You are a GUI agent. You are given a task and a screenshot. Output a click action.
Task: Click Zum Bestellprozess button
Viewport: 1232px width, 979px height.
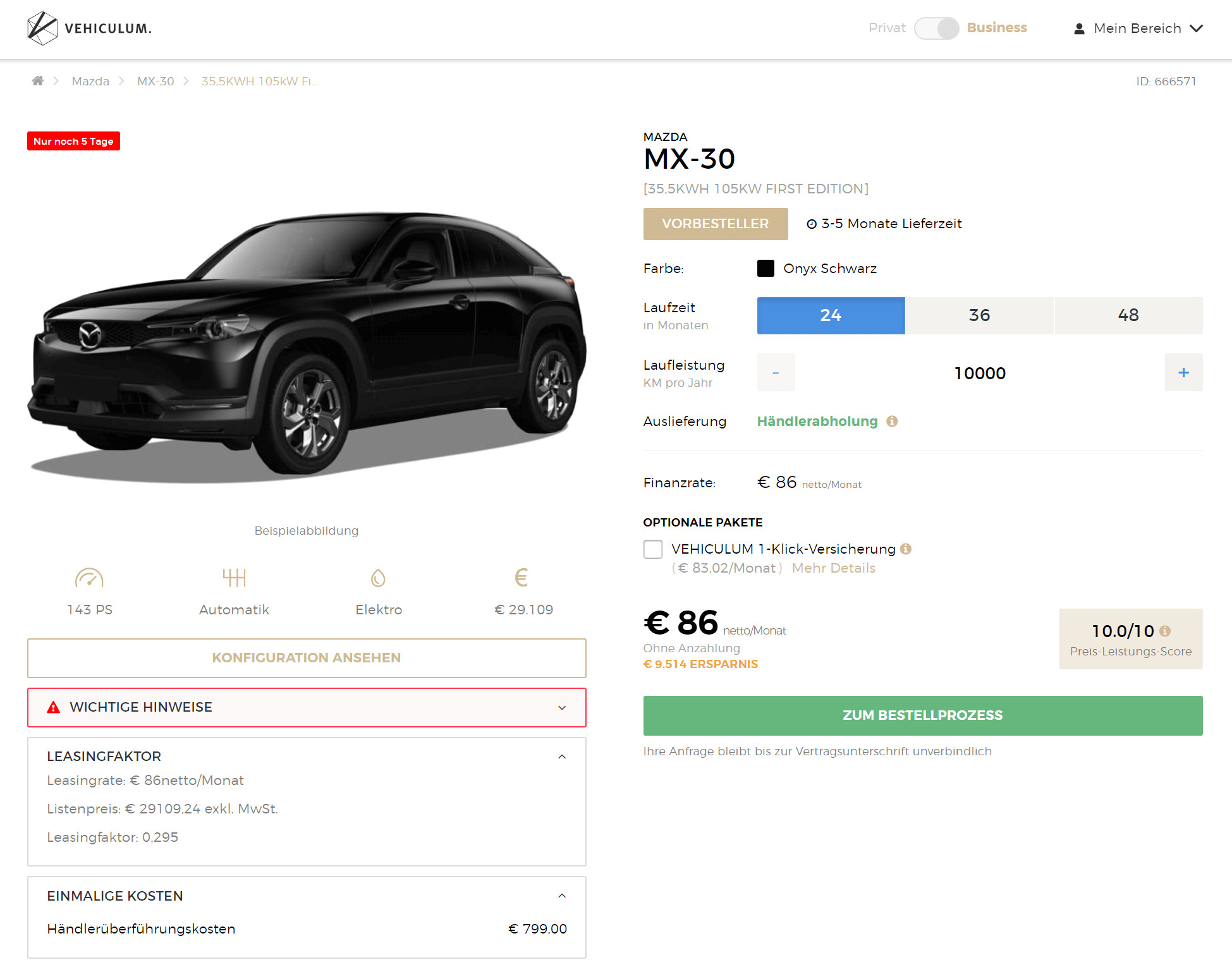click(x=923, y=715)
